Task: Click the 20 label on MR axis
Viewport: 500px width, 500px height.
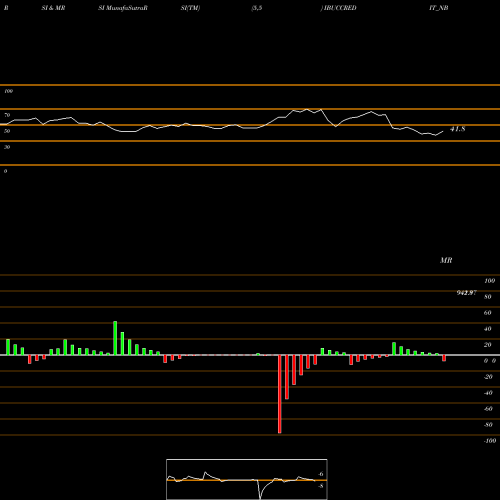Action: [488, 345]
